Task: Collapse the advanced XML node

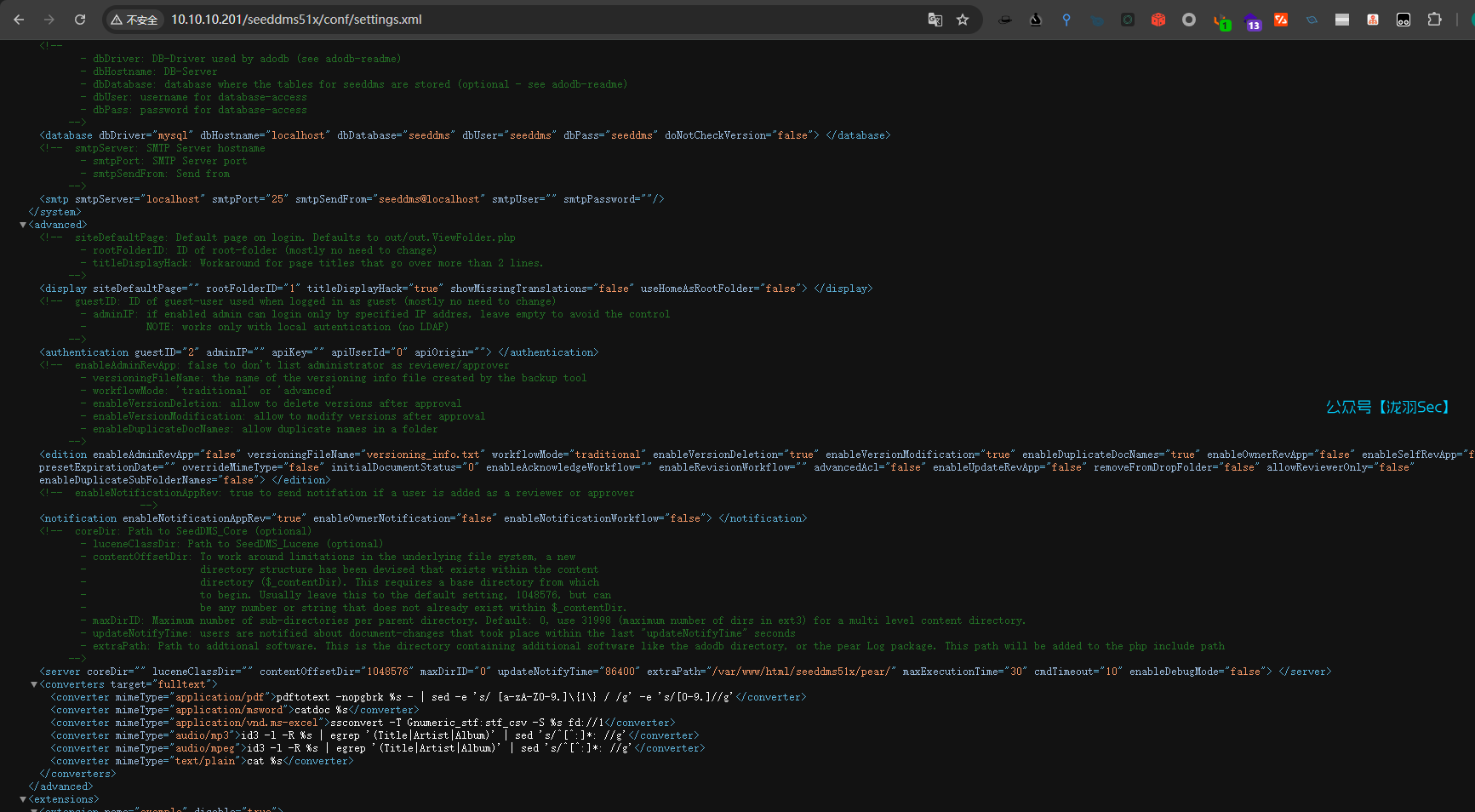Action: tap(23, 225)
